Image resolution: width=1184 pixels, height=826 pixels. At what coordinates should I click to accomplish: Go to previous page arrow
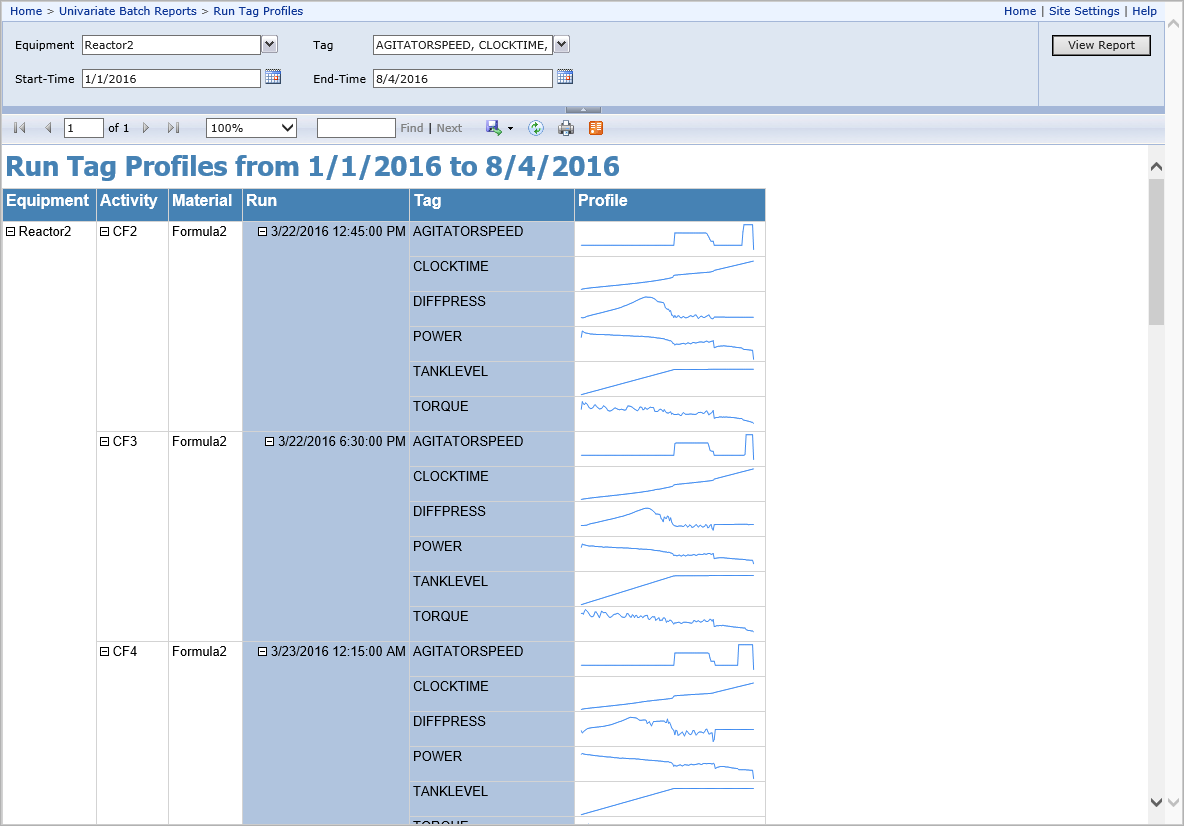(48, 128)
